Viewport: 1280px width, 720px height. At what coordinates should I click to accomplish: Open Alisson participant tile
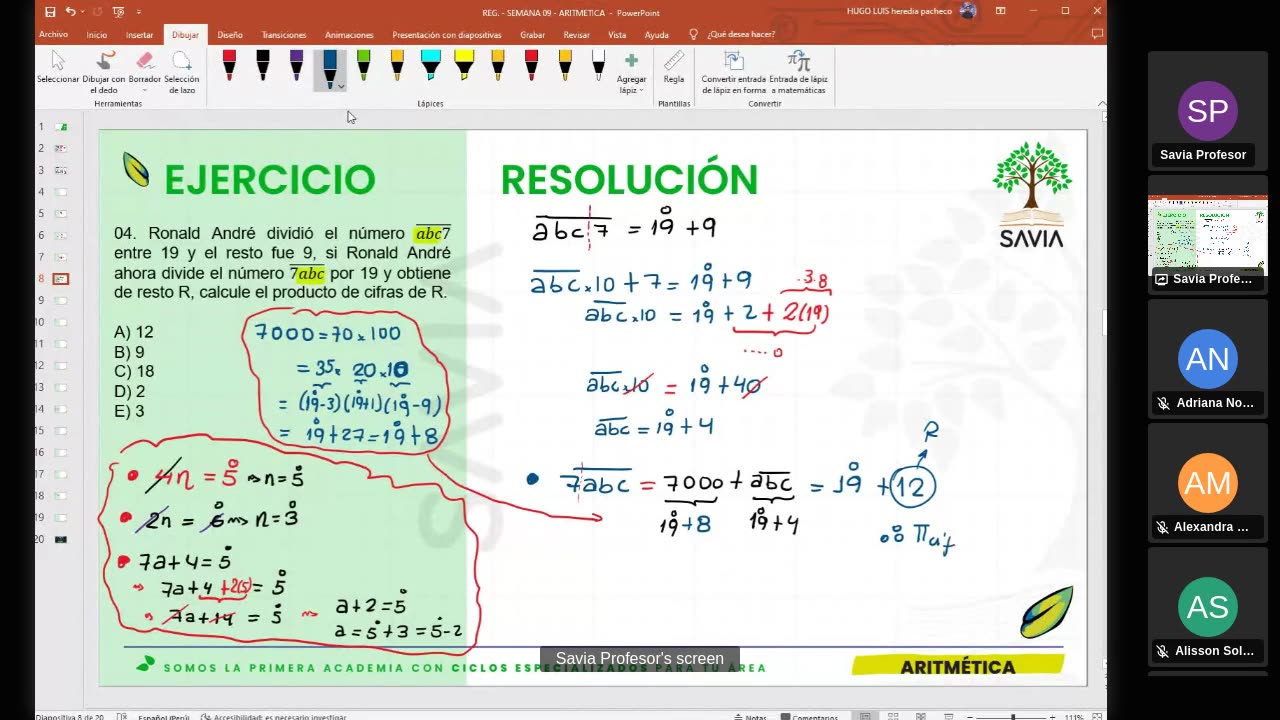point(1207,606)
